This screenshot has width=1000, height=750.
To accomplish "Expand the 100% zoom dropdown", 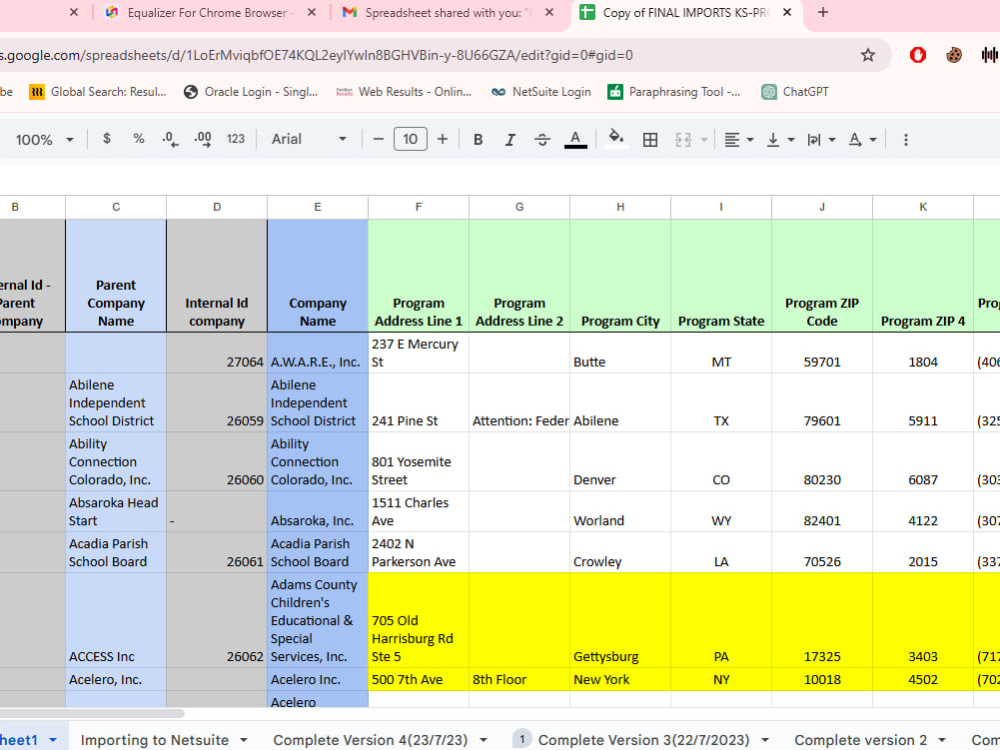I will click(x=44, y=140).
